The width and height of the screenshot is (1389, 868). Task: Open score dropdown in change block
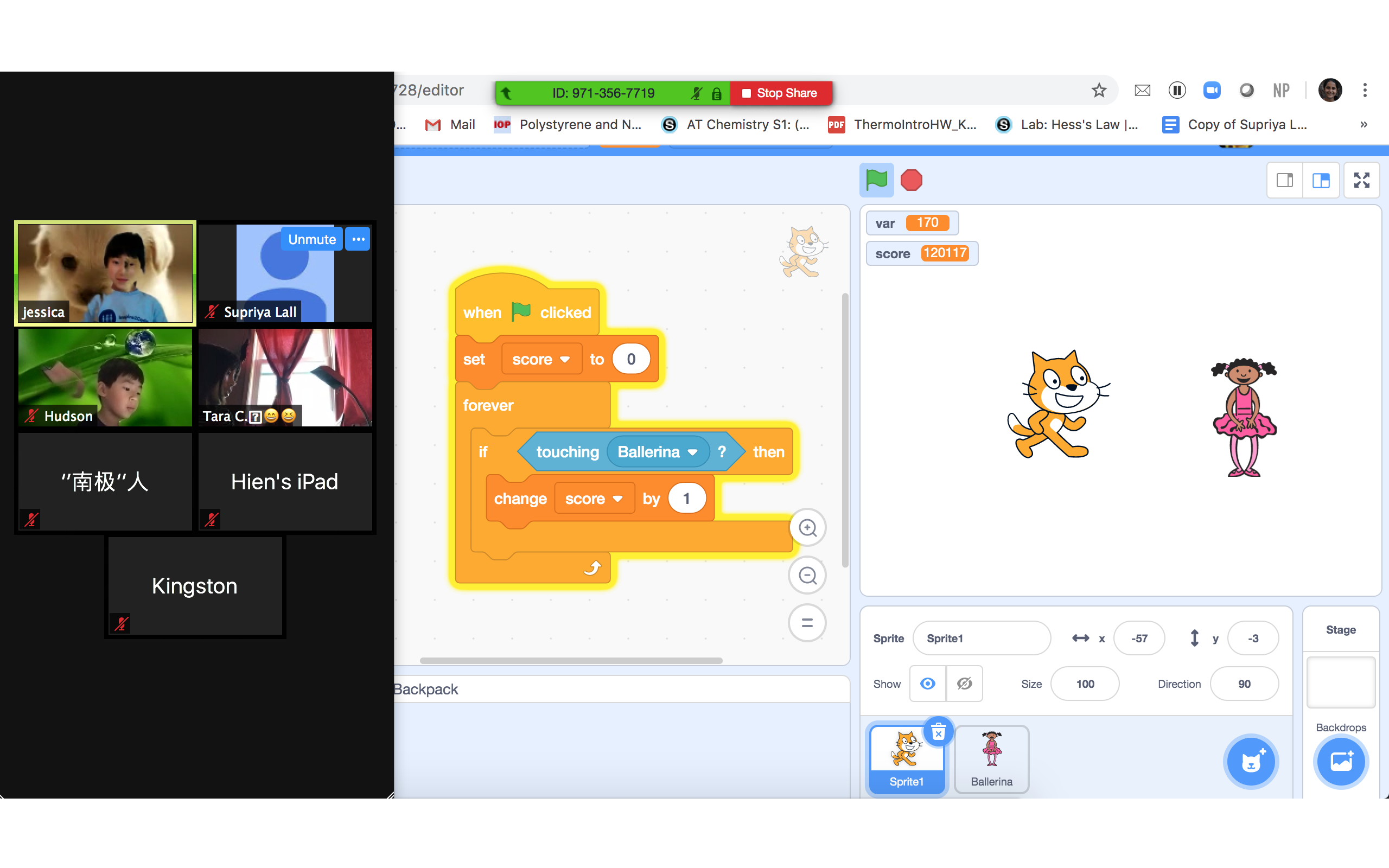click(x=617, y=499)
